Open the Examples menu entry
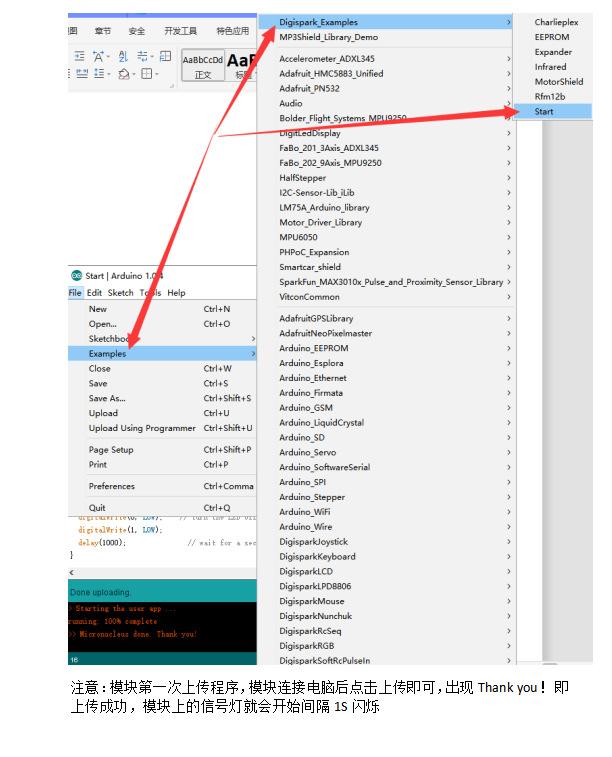Screen dimensions: 612x757 pos(107,354)
